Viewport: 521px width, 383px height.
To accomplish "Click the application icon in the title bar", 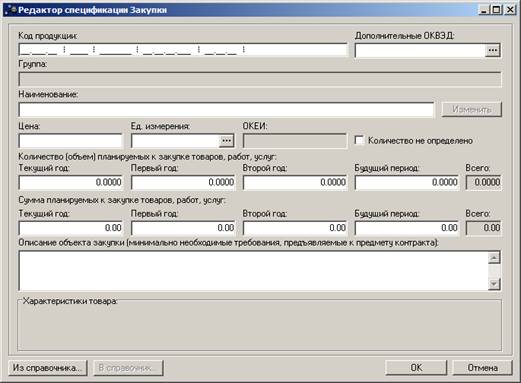I will pos(11,9).
